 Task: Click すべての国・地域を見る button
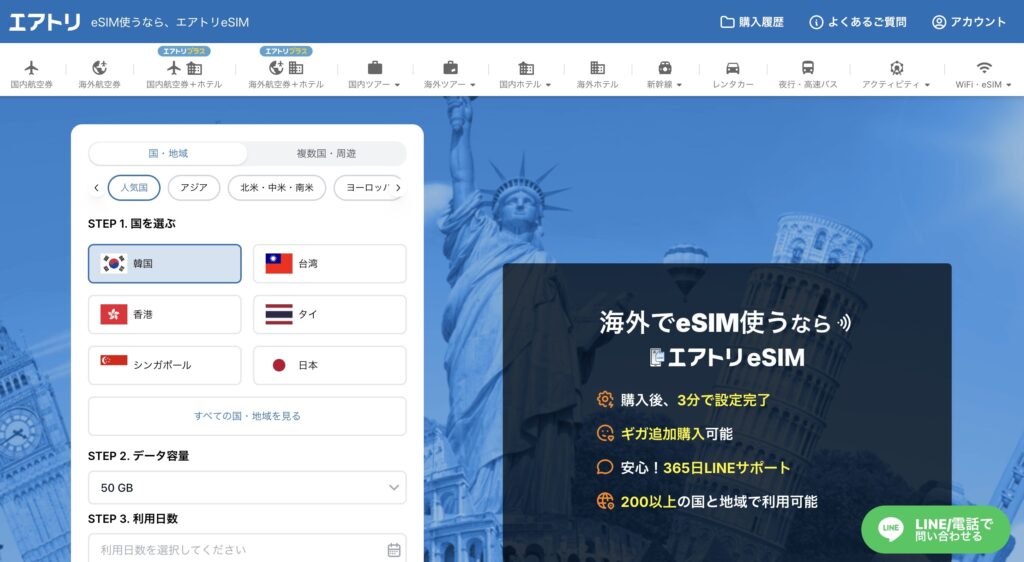[247, 416]
